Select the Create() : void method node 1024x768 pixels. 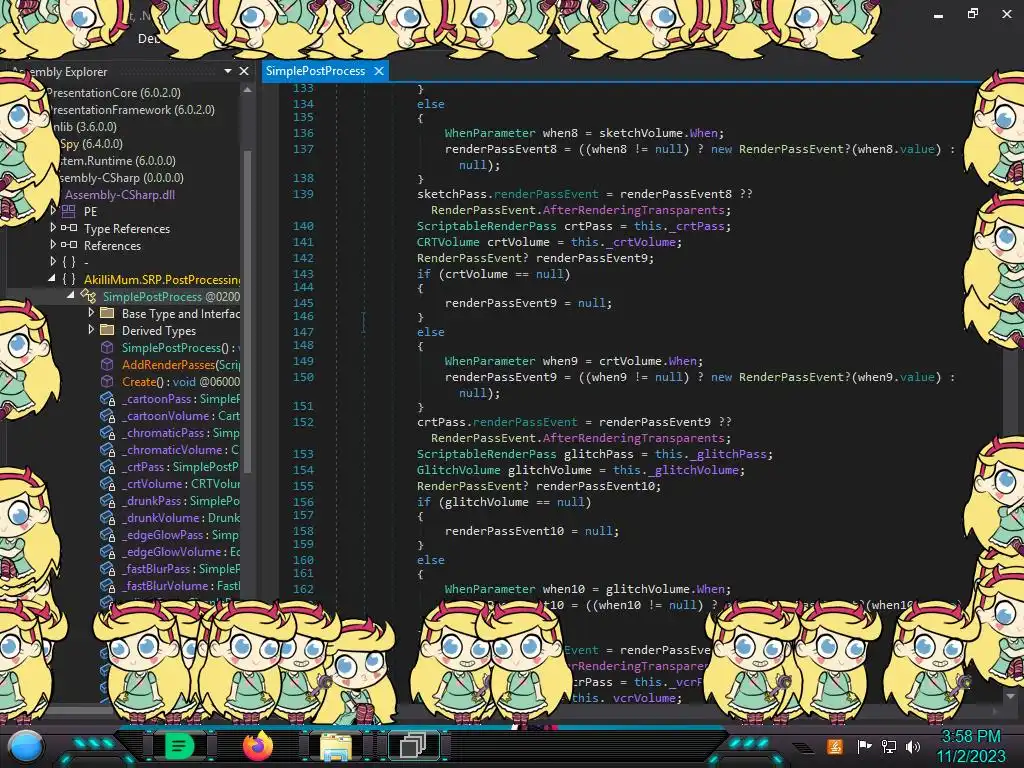pyautogui.click(x=181, y=381)
